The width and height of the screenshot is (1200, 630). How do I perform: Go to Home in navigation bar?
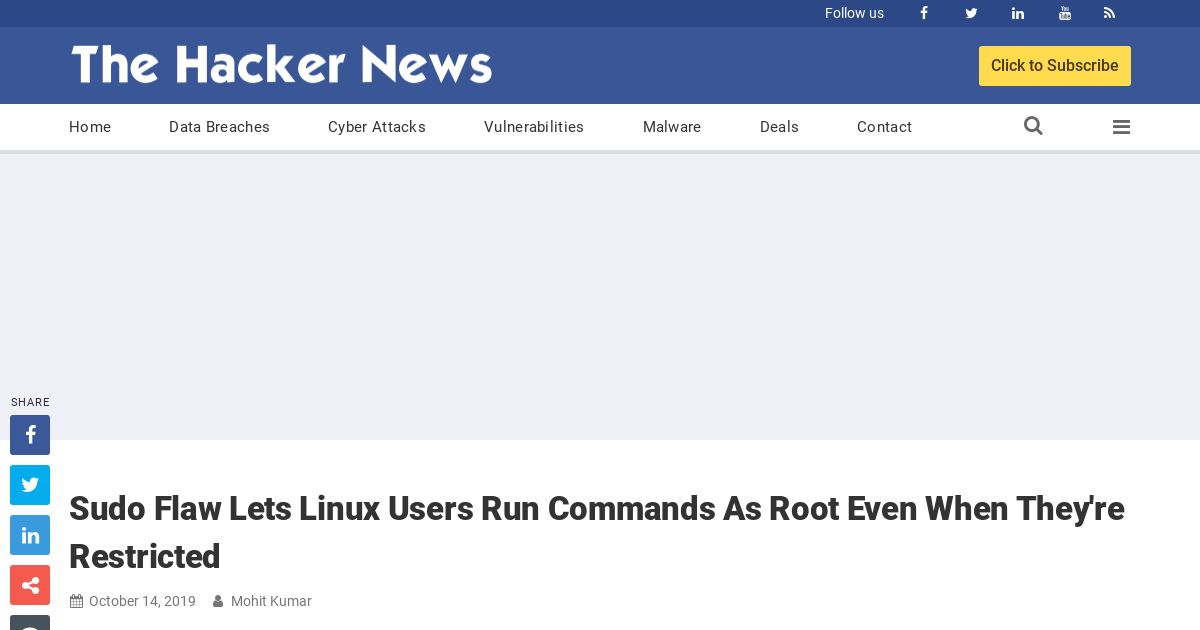90,127
